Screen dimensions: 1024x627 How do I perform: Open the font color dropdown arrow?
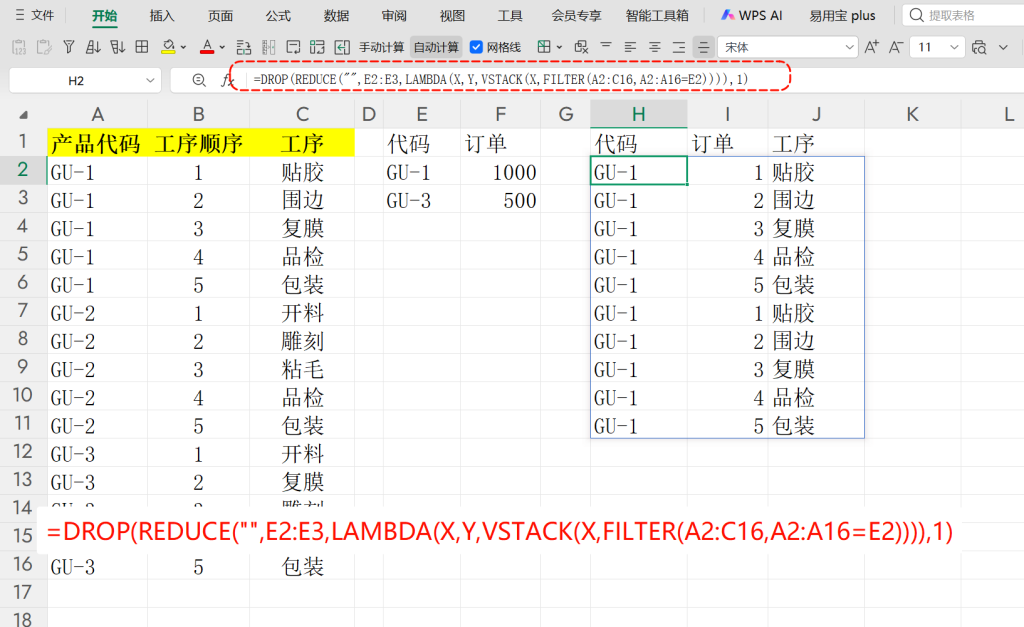[222, 47]
